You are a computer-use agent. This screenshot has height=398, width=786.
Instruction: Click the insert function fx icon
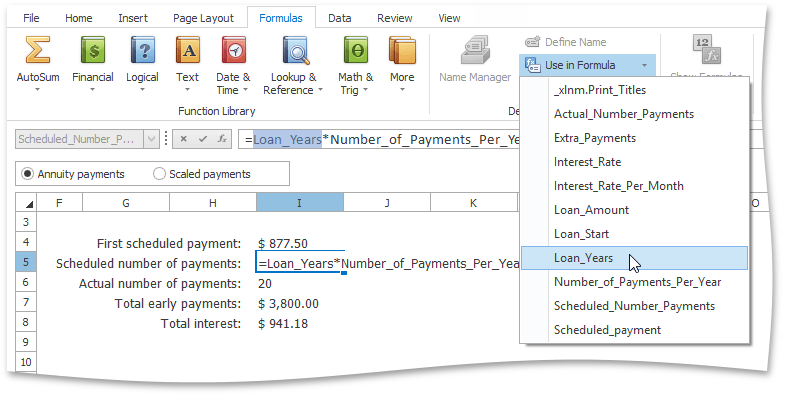coord(222,139)
